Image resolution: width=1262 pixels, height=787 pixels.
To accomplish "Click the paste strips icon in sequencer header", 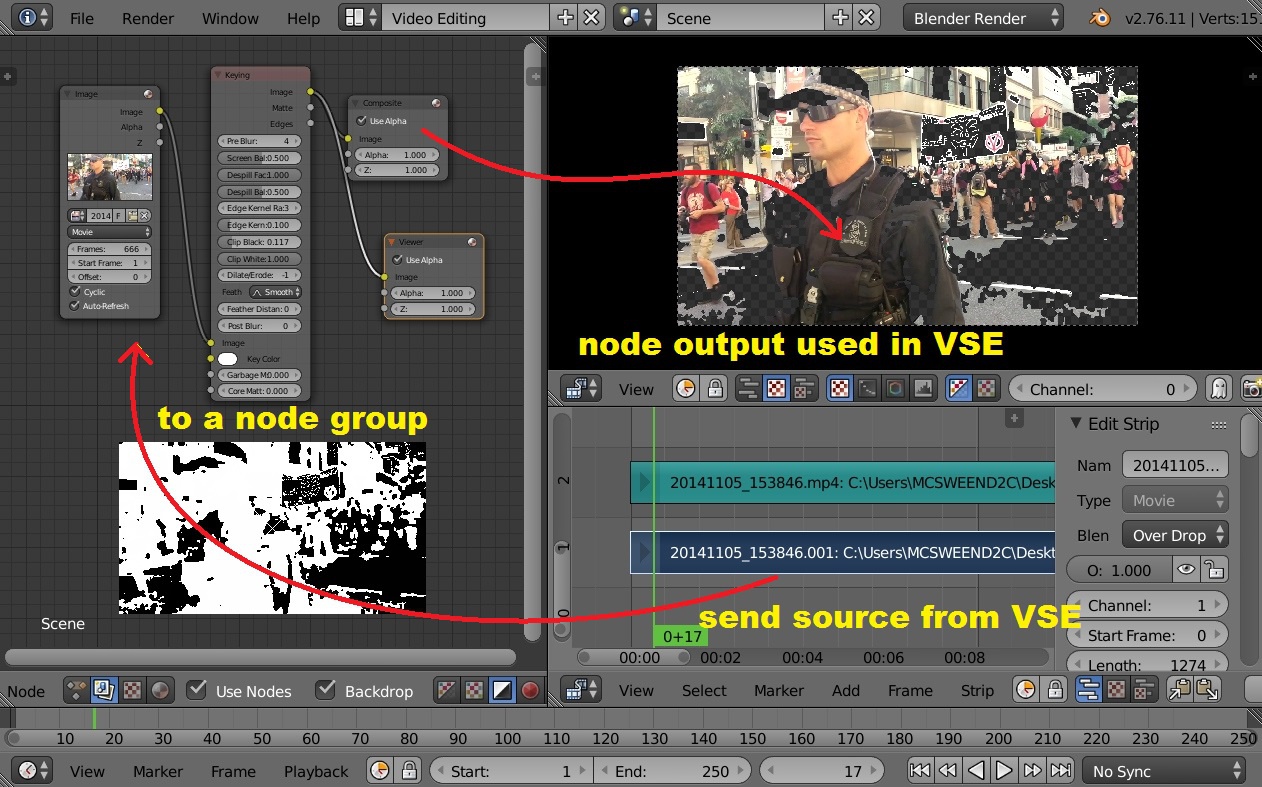I will [x=1207, y=690].
